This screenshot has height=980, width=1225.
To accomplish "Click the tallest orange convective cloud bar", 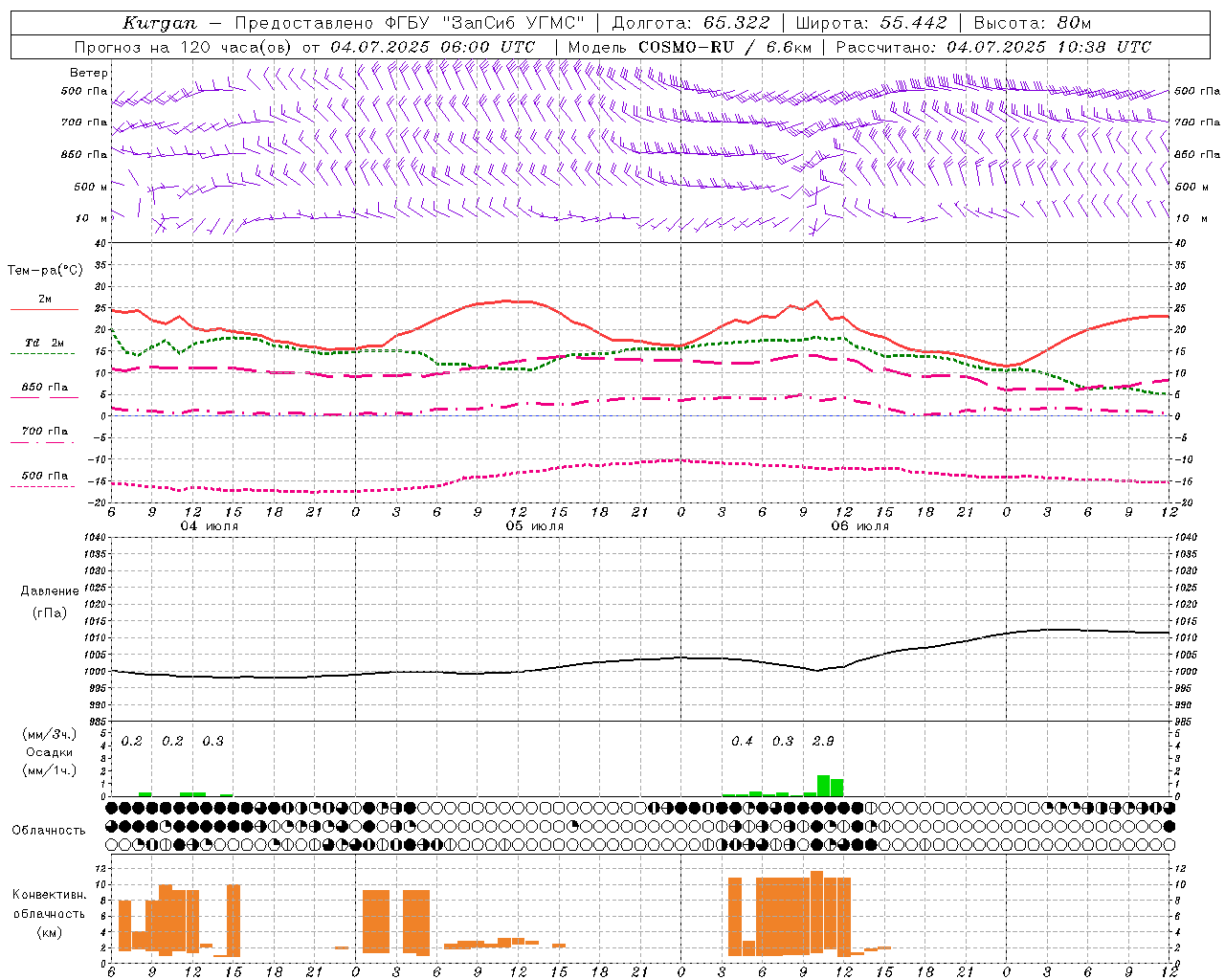I will (816, 910).
